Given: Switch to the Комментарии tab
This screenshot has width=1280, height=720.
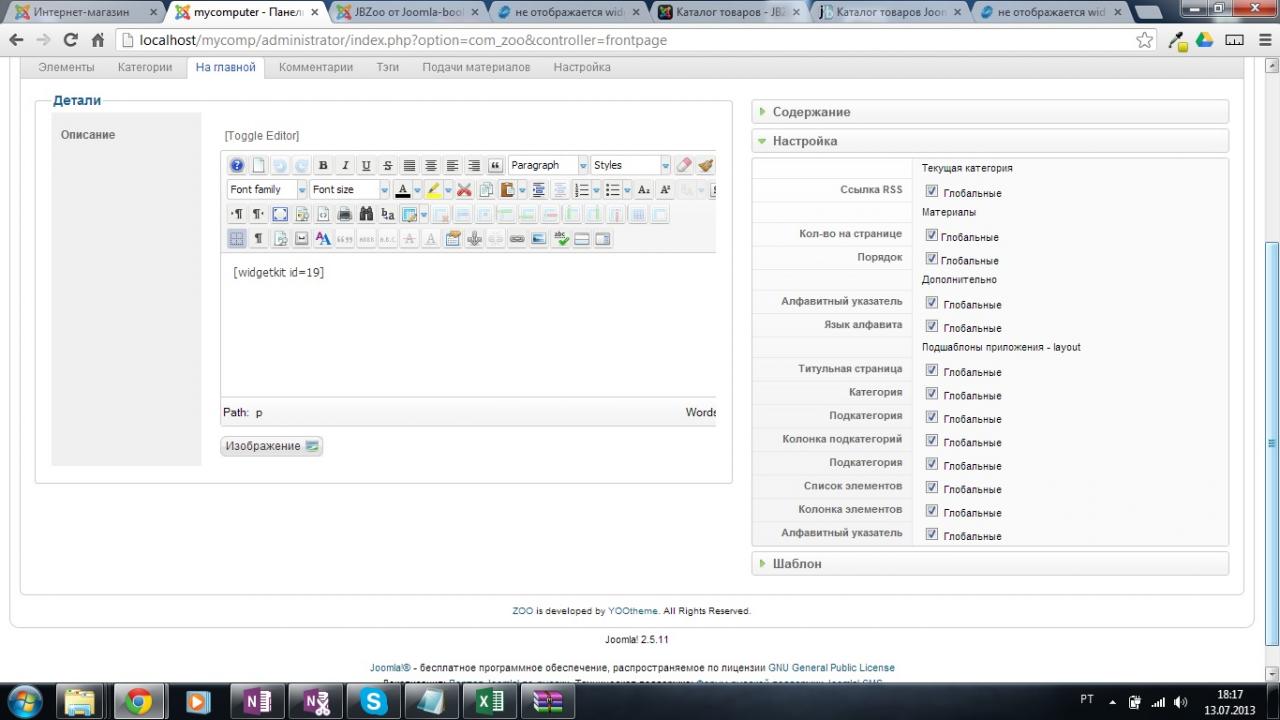Looking at the screenshot, I should click(x=316, y=67).
